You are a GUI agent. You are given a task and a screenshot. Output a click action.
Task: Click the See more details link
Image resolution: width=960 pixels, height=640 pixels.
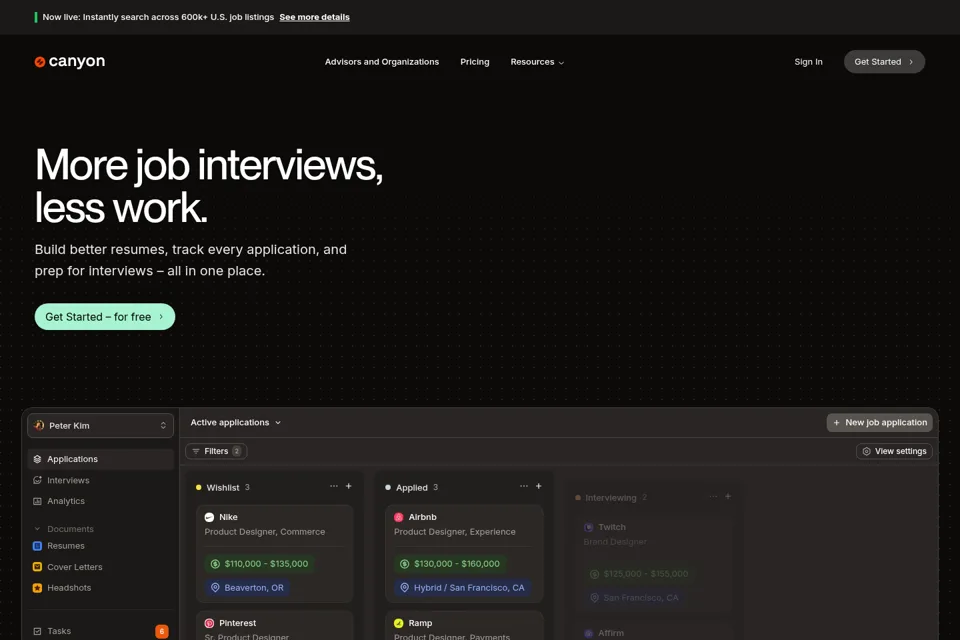click(x=314, y=17)
